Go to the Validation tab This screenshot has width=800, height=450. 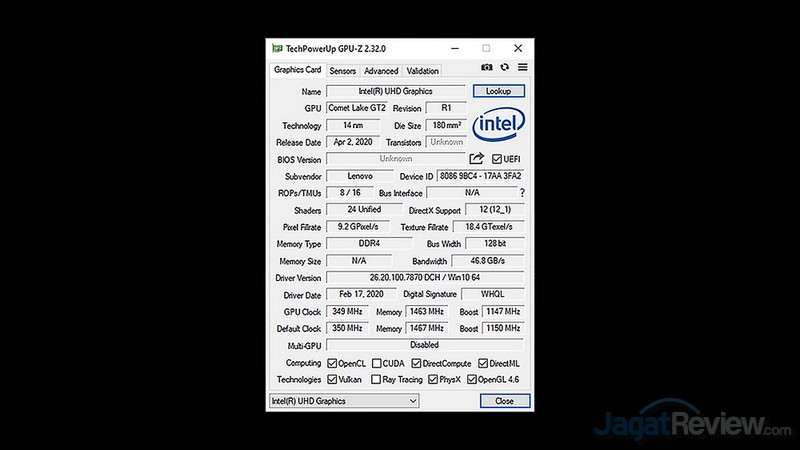422,71
